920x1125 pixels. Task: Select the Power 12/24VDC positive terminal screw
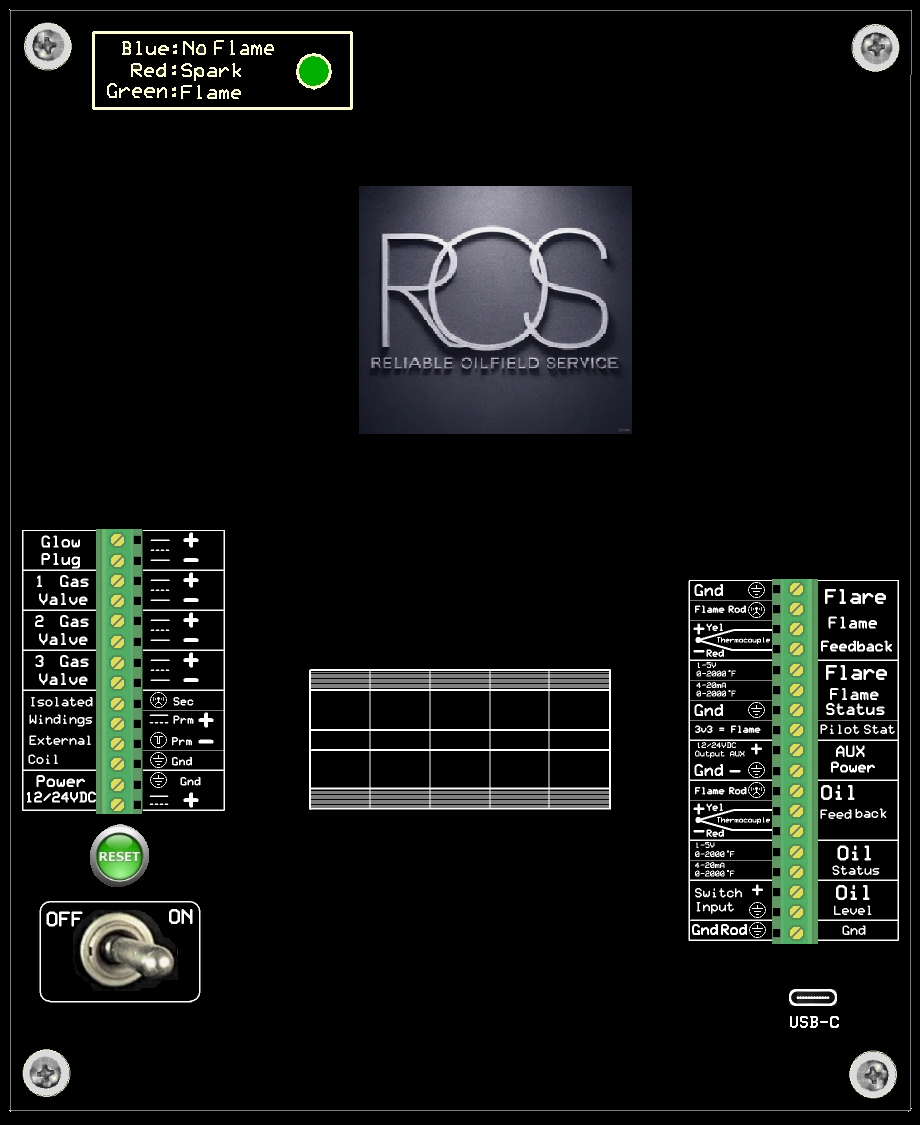pyautogui.click(x=118, y=803)
